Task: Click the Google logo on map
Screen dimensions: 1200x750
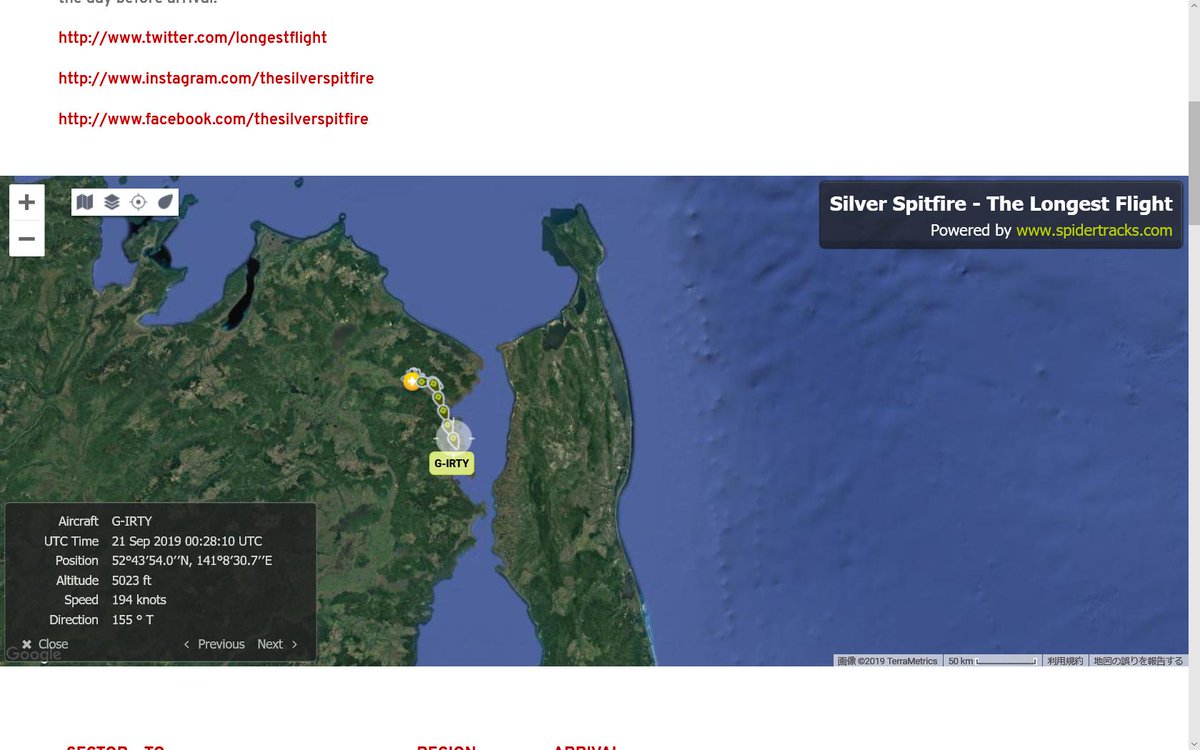Action: pos(32,654)
